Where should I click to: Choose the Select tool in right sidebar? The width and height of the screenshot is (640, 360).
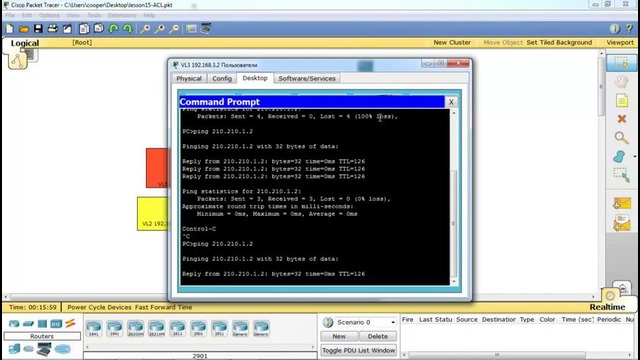[x=621, y=63]
